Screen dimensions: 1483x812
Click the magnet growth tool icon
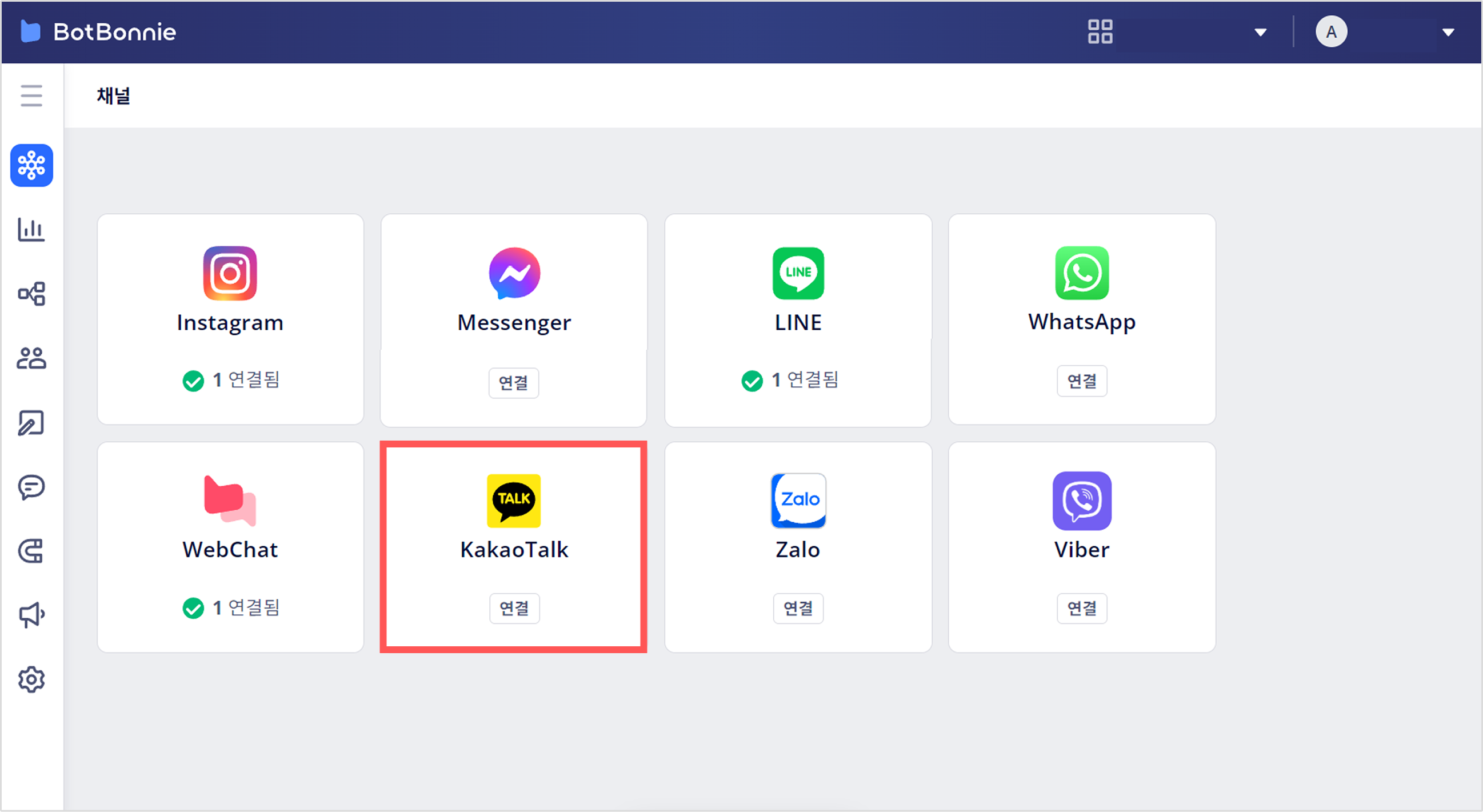point(31,551)
